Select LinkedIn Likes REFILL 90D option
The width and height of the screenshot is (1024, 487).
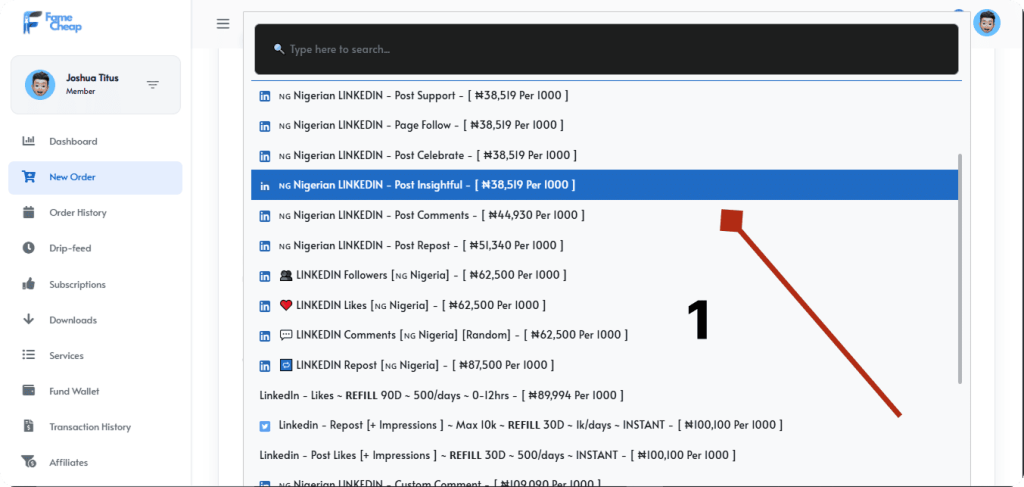604,395
